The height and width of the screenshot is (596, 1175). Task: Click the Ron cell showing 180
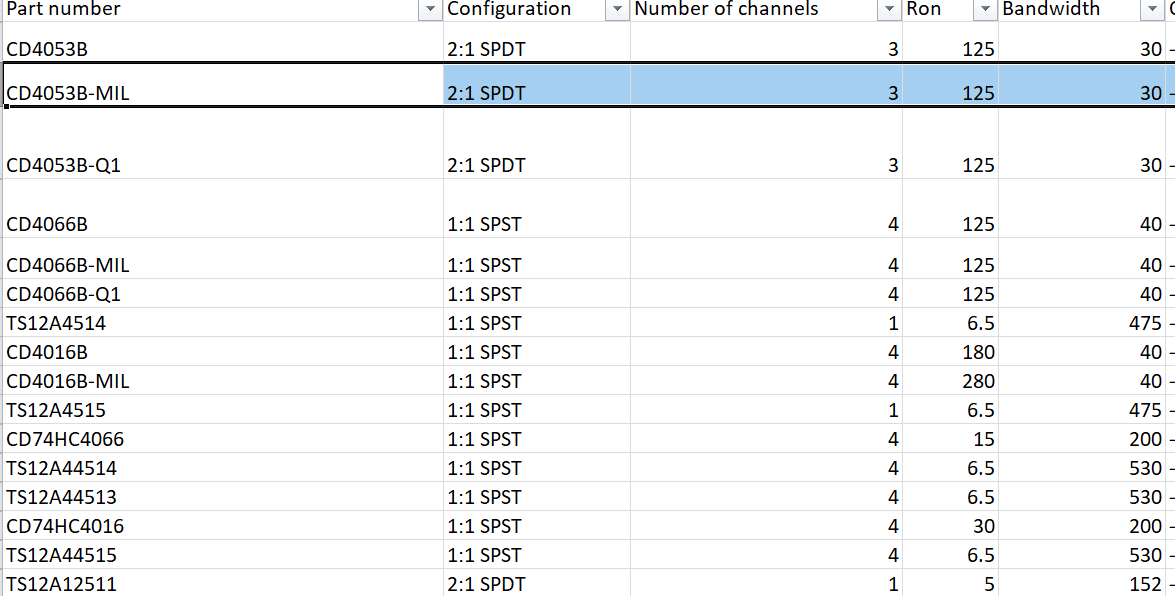(x=951, y=352)
